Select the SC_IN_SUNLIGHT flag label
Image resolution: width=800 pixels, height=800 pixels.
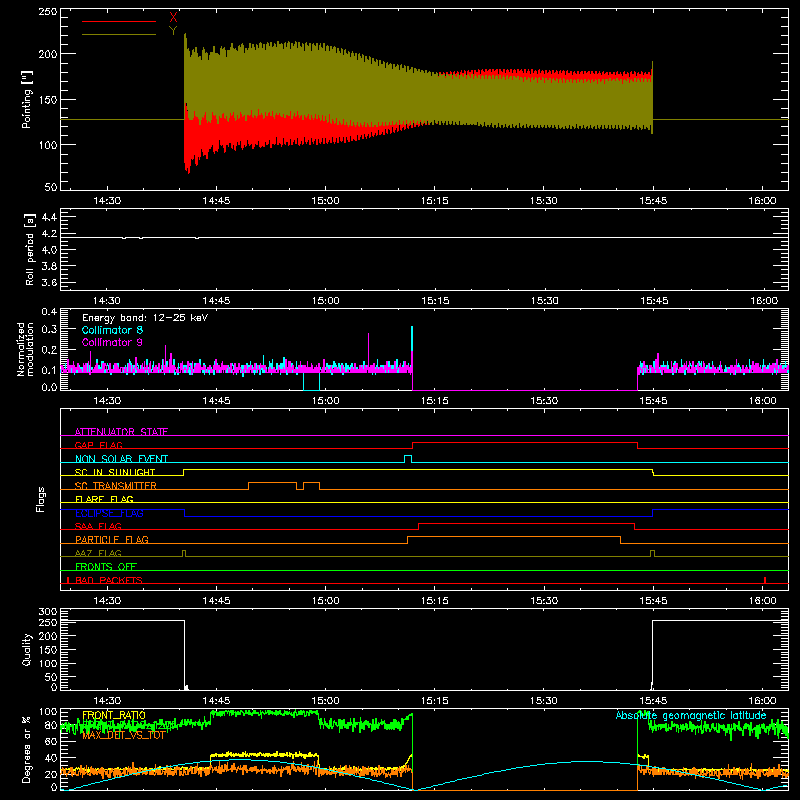[115, 472]
